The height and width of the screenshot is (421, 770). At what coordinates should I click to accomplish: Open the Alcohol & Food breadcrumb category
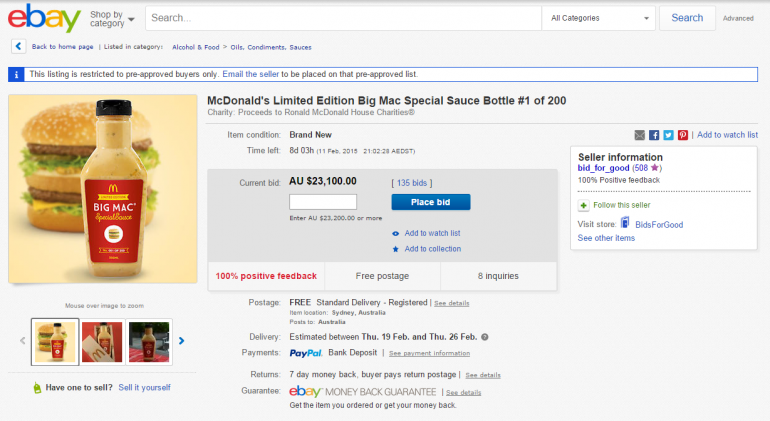tap(194, 47)
